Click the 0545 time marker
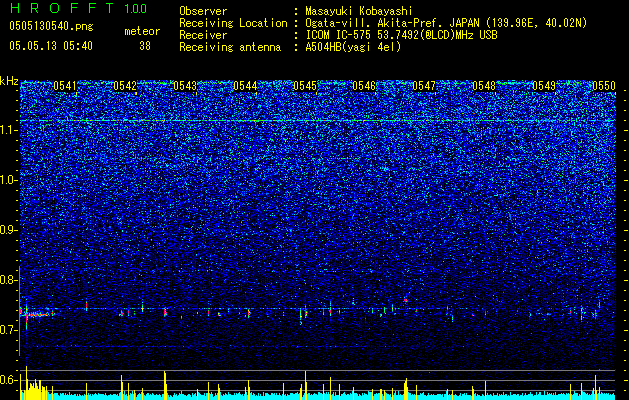The image size is (629, 400). point(305,86)
